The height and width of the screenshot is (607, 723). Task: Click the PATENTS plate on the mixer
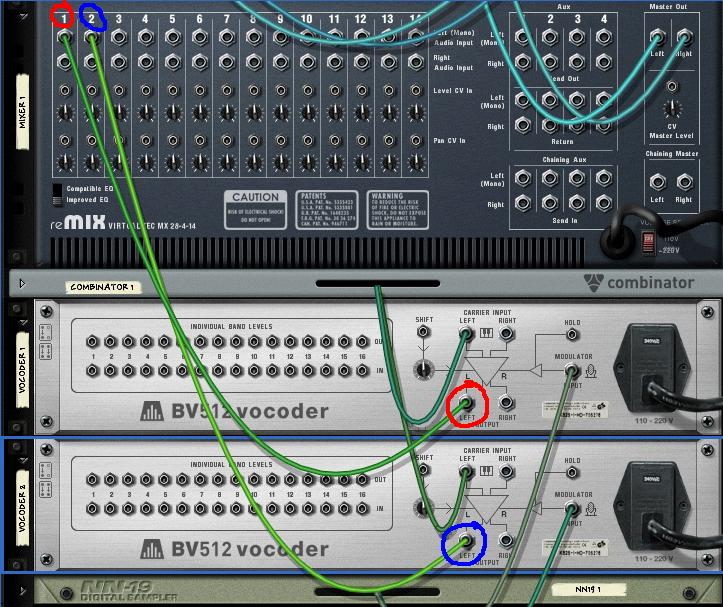327,210
